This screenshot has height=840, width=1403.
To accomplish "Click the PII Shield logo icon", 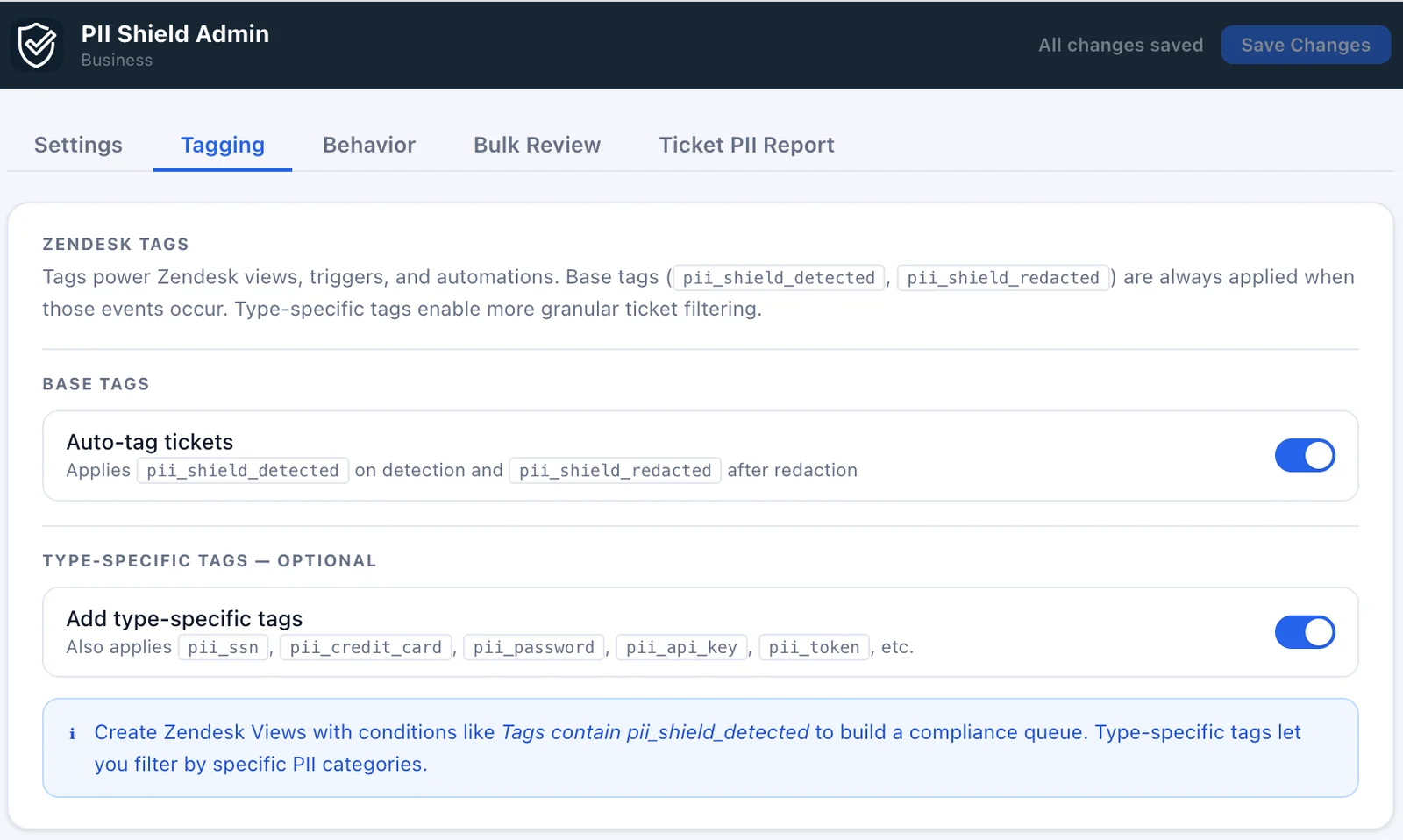I will pos(37,45).
